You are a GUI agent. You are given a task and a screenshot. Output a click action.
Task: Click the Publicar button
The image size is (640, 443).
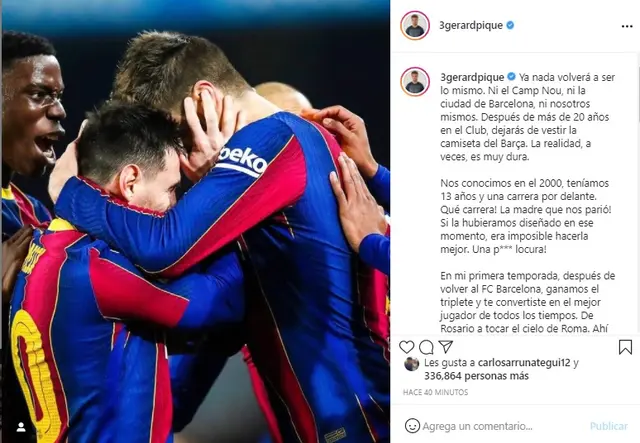click(x=609, y=426)
